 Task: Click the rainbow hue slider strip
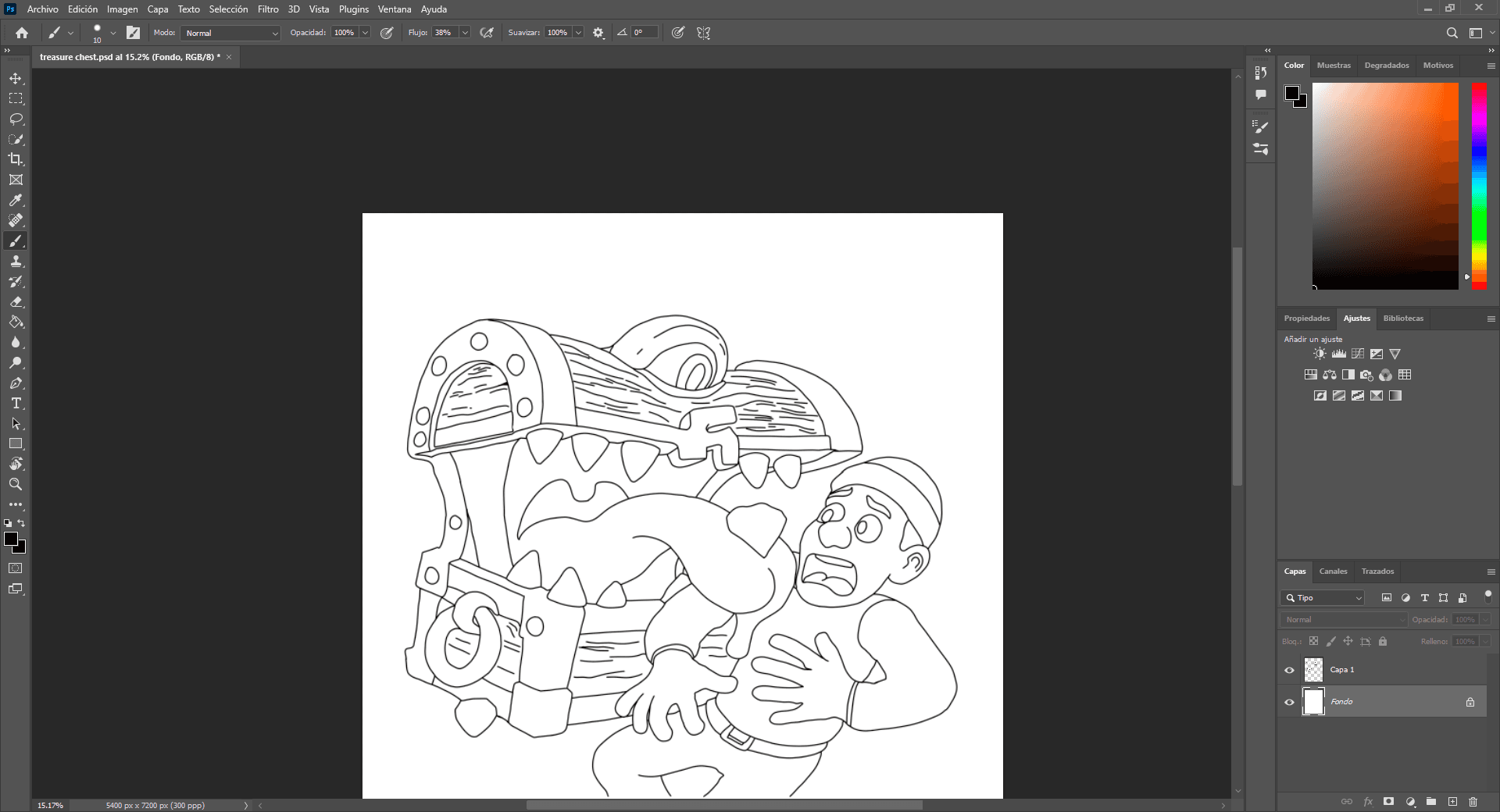pyautogui.click(x=1479, y=186)
